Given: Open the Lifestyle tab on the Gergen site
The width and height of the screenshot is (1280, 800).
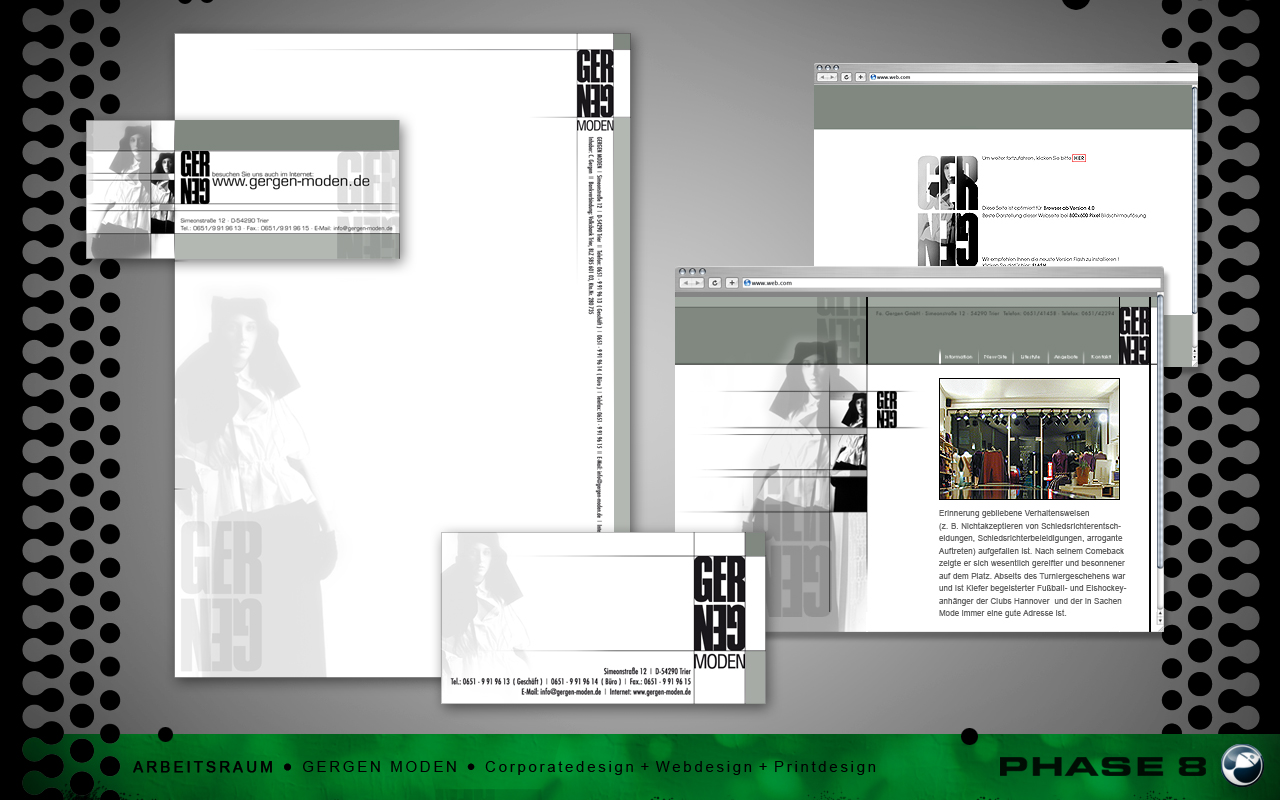Looking at the screenshot, I should [x=1030, y=357].
